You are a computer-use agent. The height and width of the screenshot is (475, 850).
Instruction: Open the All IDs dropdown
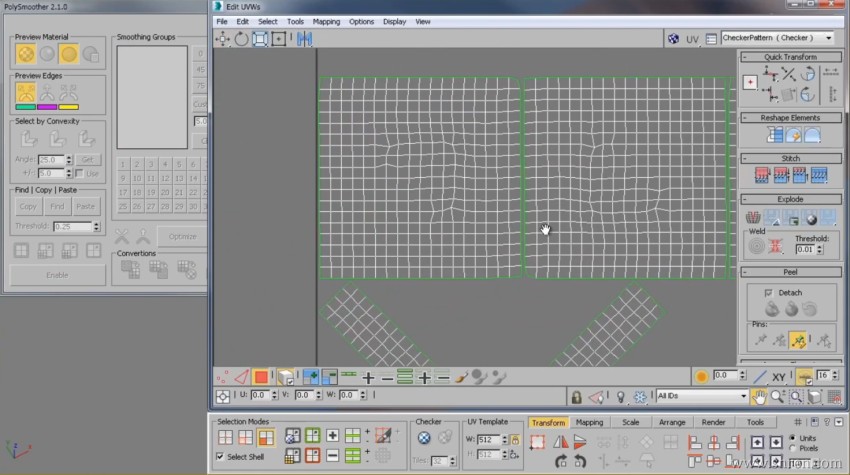701,396
